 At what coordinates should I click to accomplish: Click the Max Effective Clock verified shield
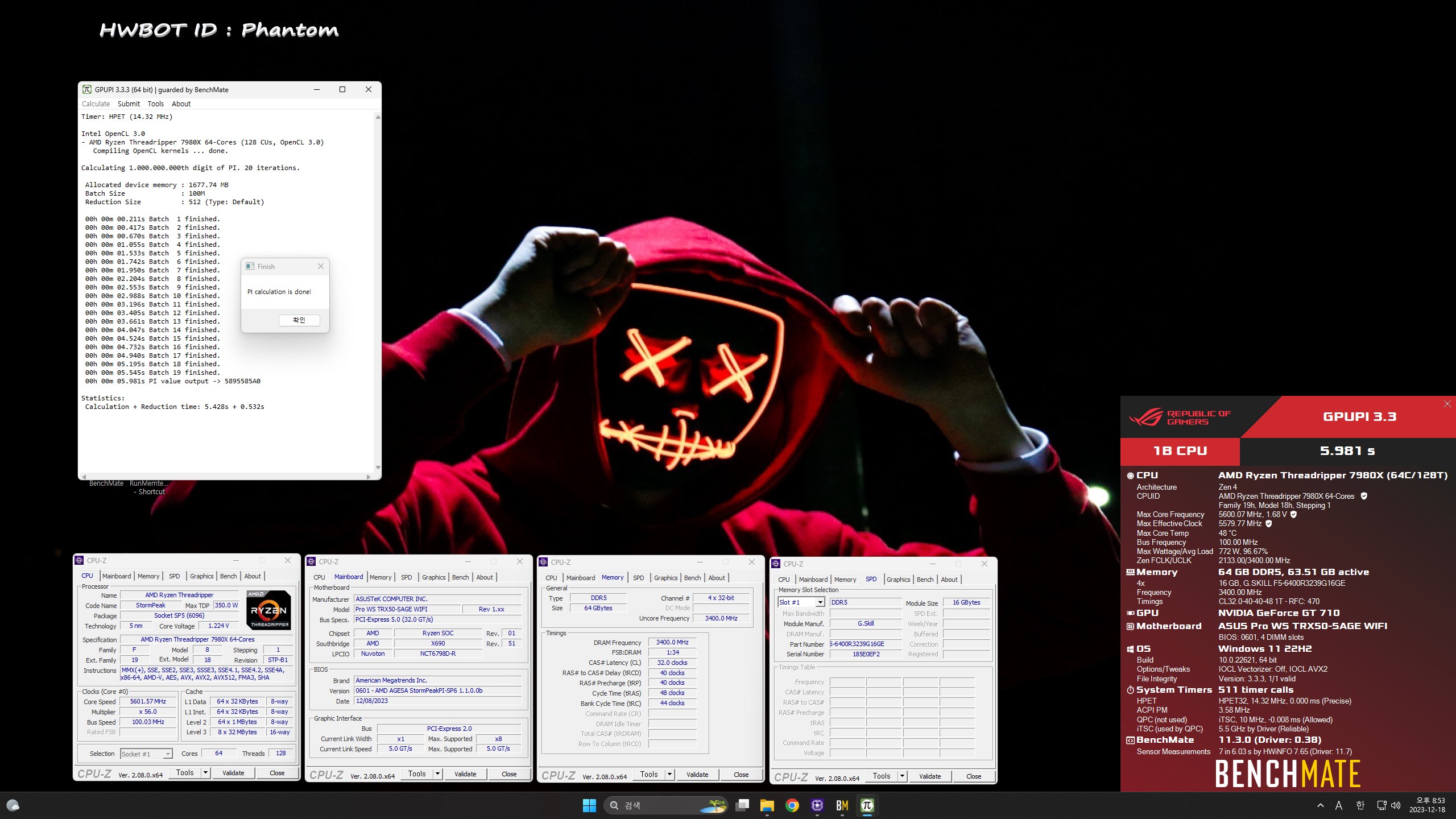click(x=1269, y=523)
